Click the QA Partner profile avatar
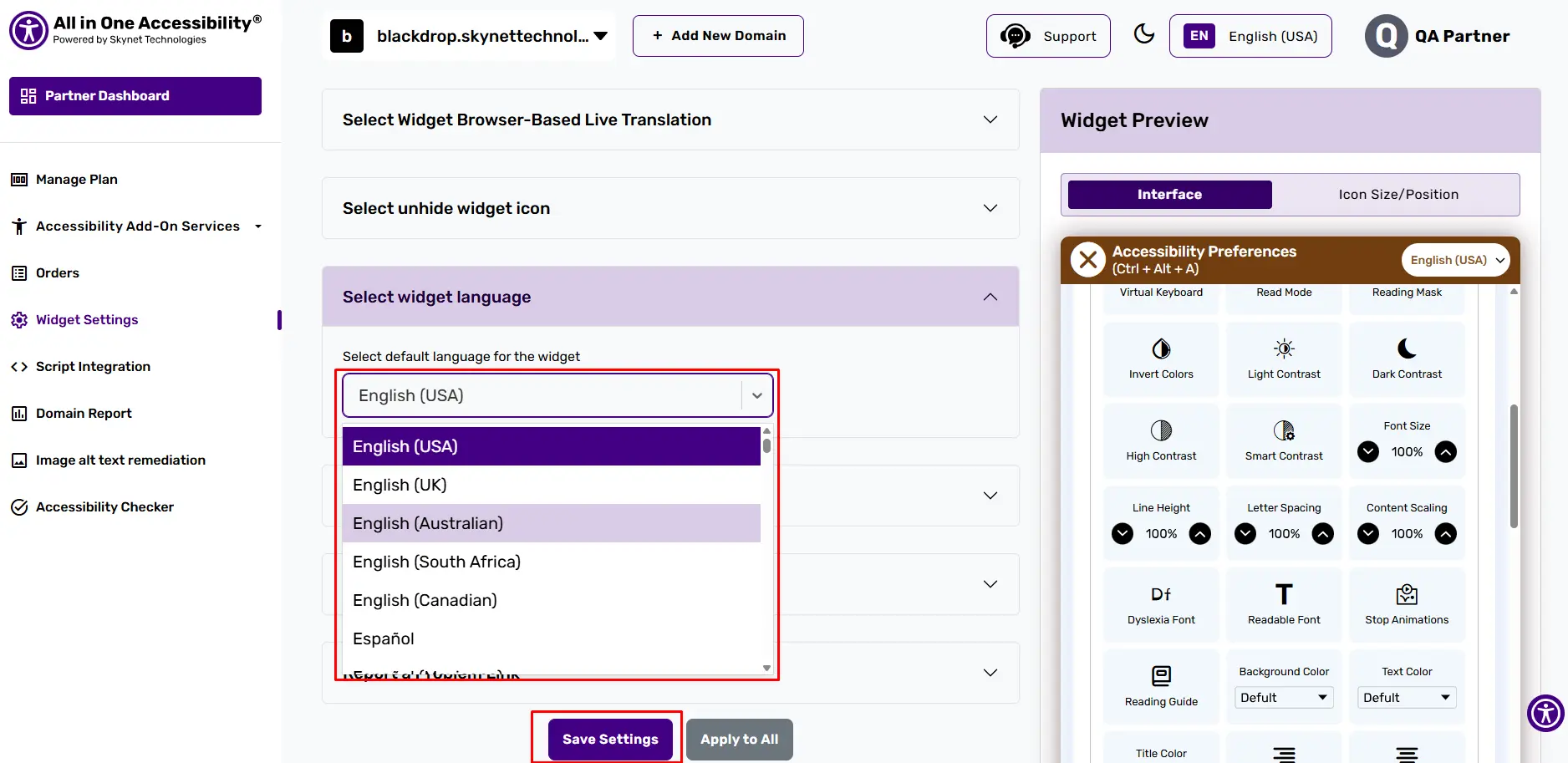Viewport: 1568px width, 763px height. tap(1386, 36)
